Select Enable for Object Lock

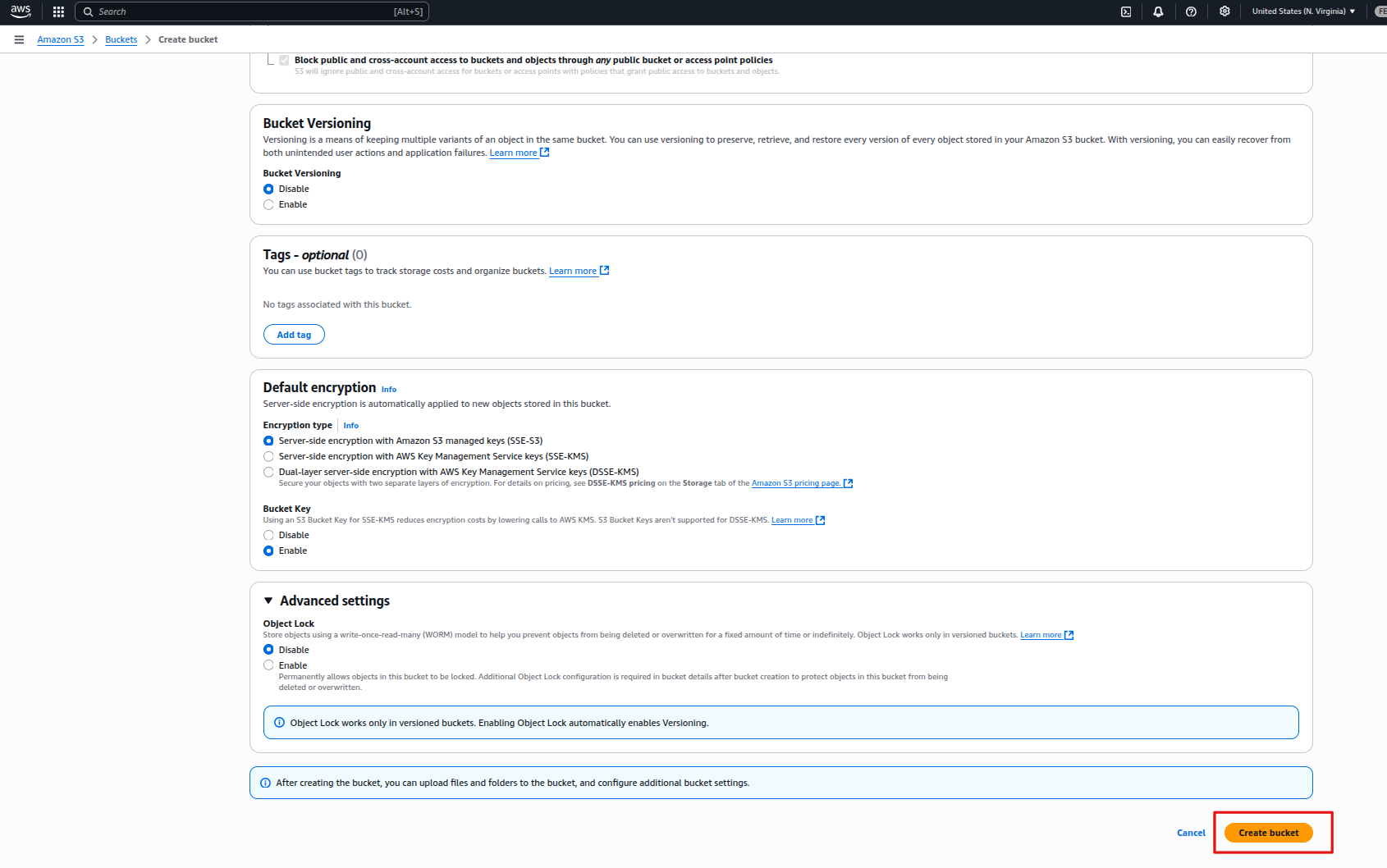tap(268, 665)
